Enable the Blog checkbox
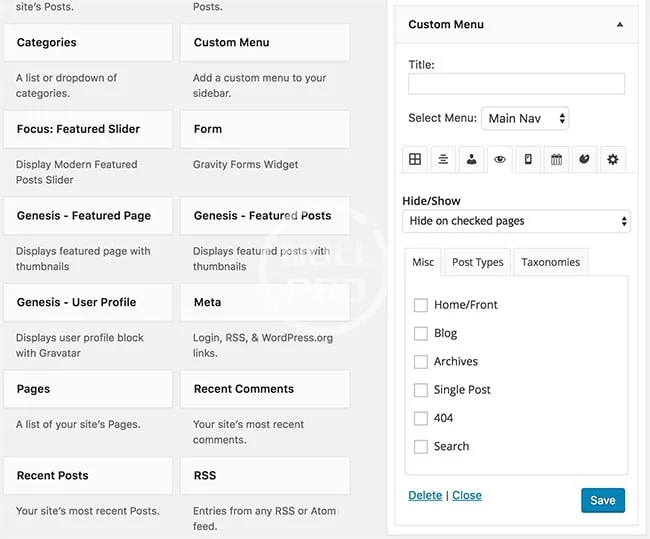The height and width of the screenshot is (539, 650). click(421, 333)
